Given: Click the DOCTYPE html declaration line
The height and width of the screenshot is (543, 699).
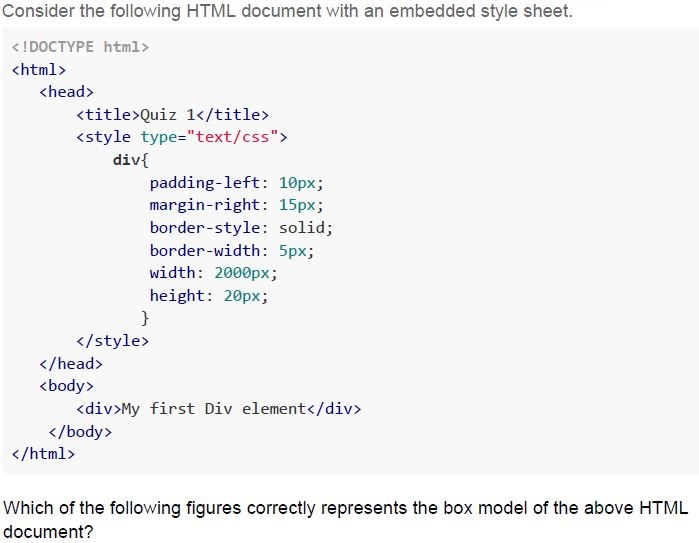Looking at the screenshot, I should [x=80, y=47].
